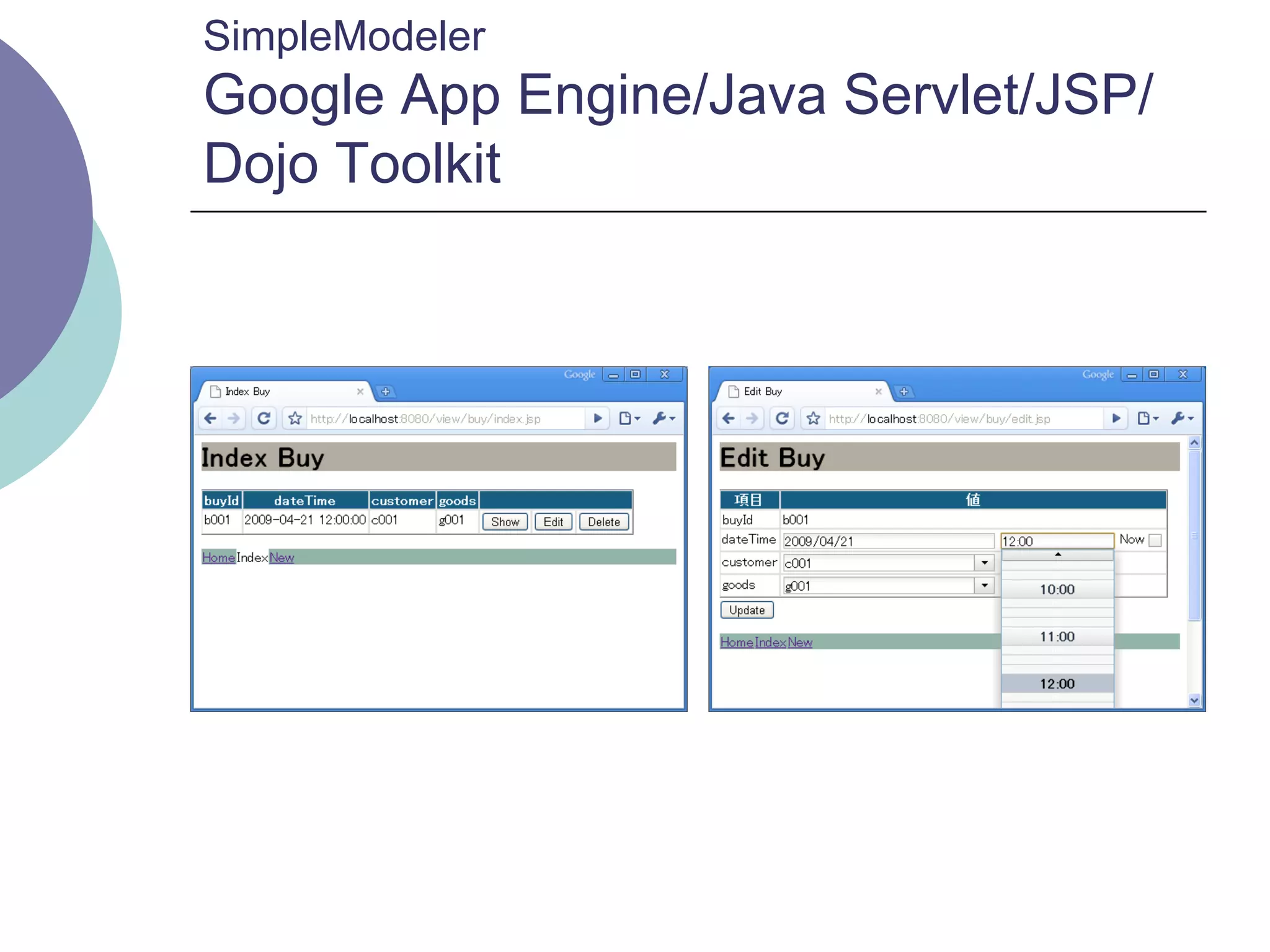Reload page in Edit Buy window
This screenshot has width=1270, height=952.
(x=783, y=418)
